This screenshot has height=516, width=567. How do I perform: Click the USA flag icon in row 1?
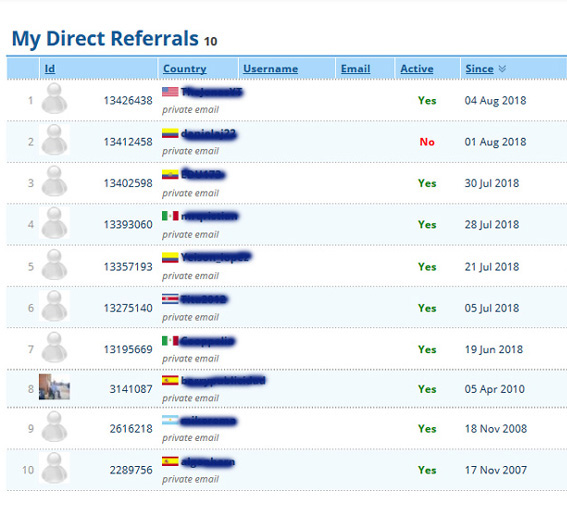pyautogui.click(x=170, y=92)
